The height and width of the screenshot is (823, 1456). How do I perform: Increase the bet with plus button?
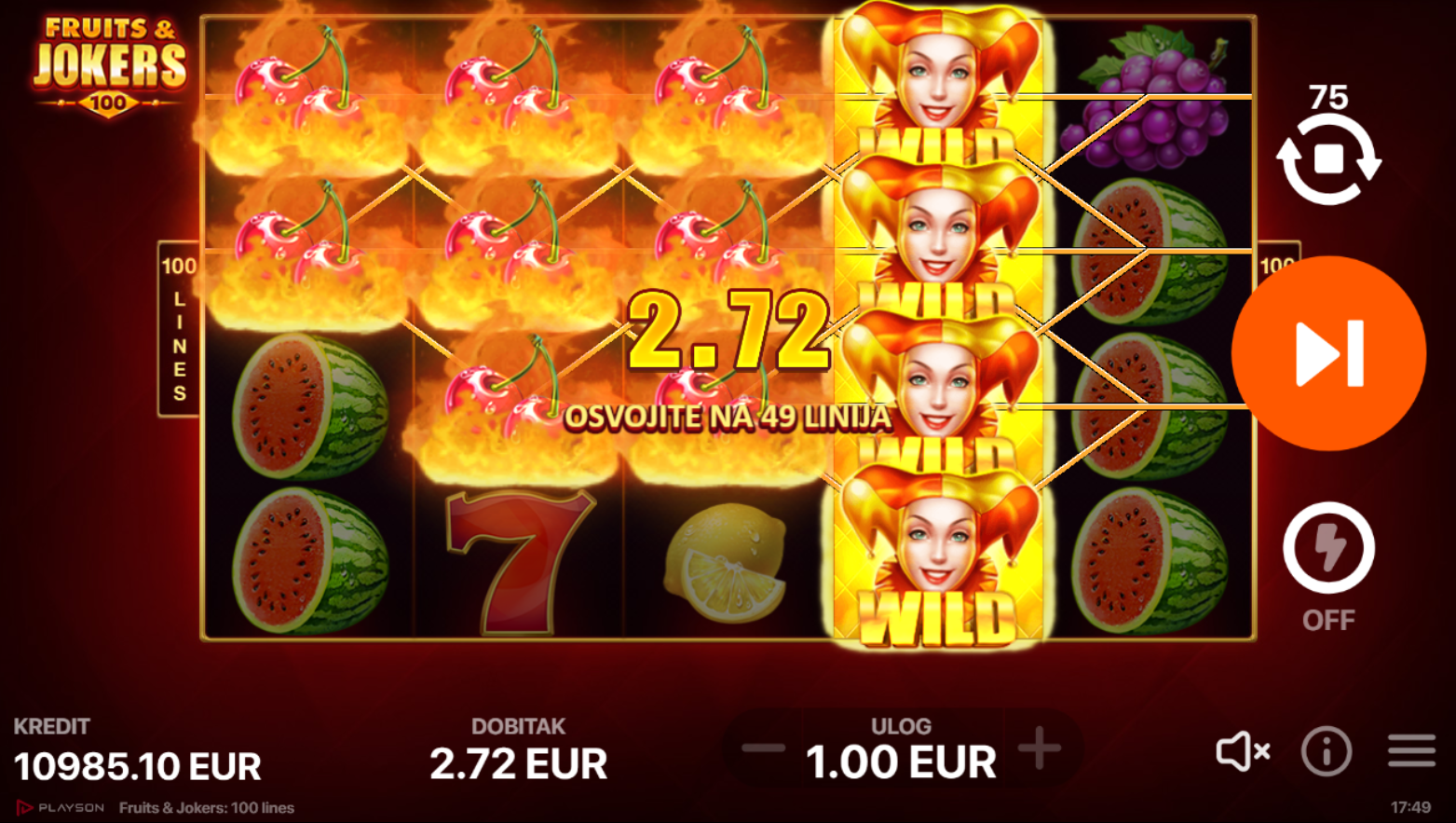1040,748
